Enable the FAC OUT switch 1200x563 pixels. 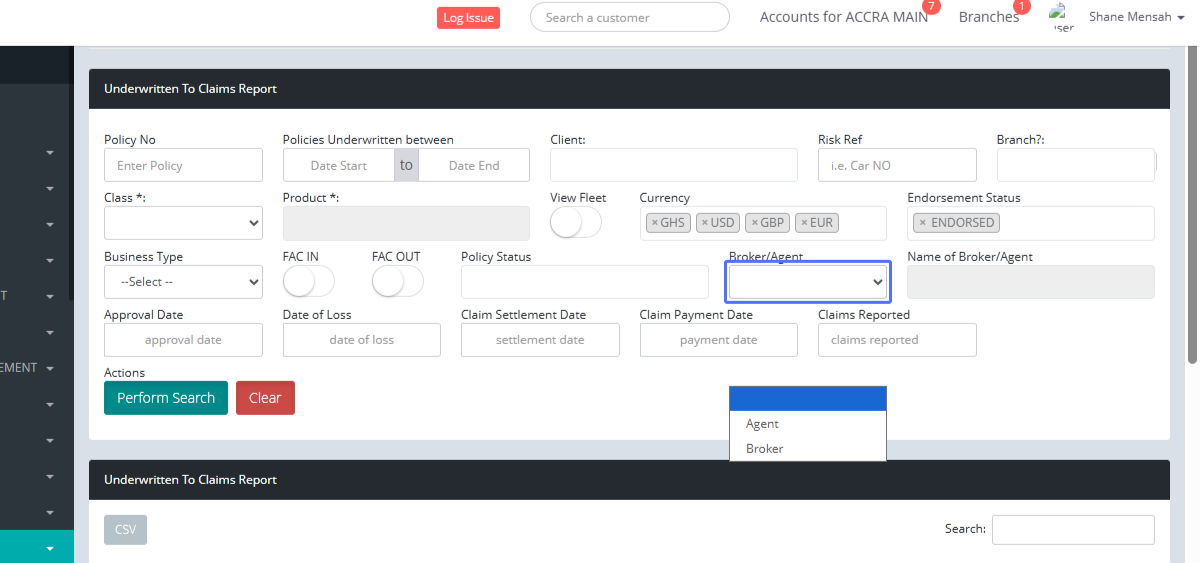point(397,283)
